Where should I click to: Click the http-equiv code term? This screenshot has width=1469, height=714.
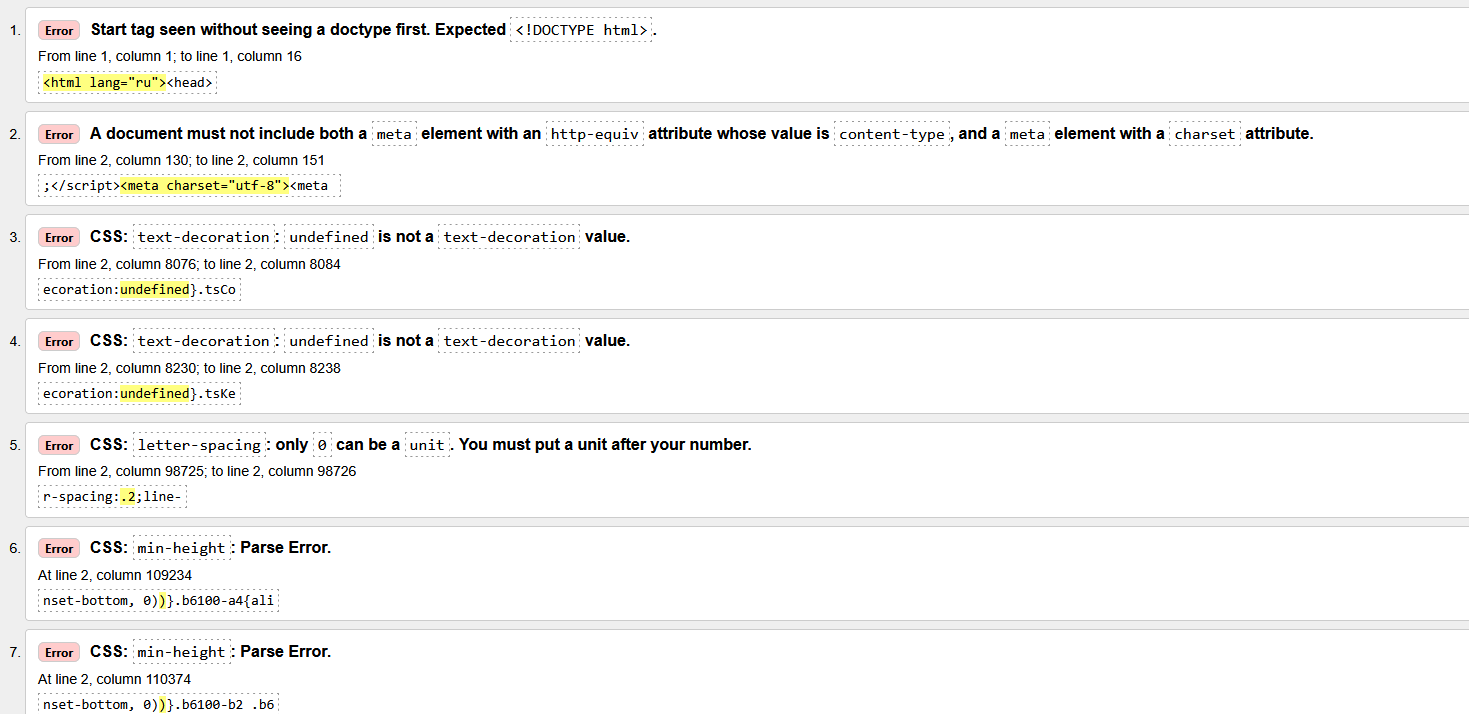pos(595,134)
